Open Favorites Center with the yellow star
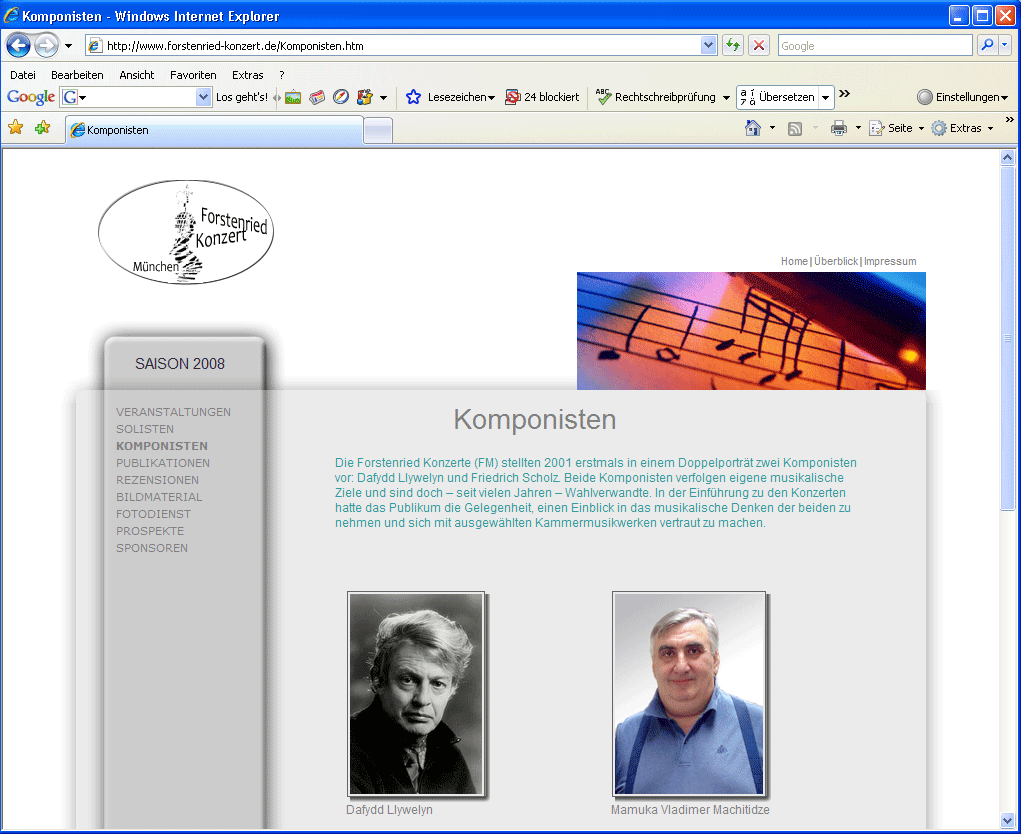 16,128
